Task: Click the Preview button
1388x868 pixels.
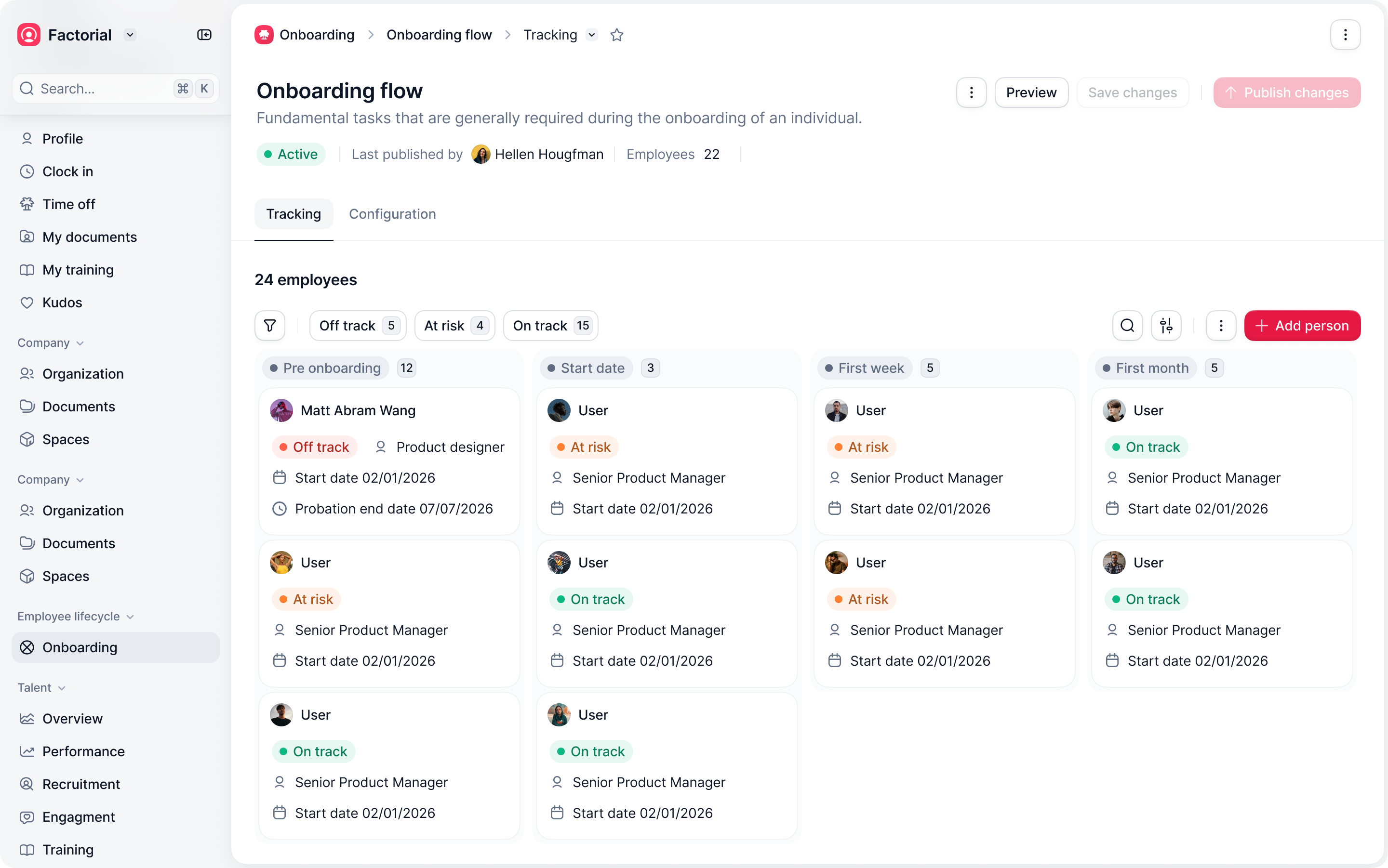Action: tap(1031, 92)
